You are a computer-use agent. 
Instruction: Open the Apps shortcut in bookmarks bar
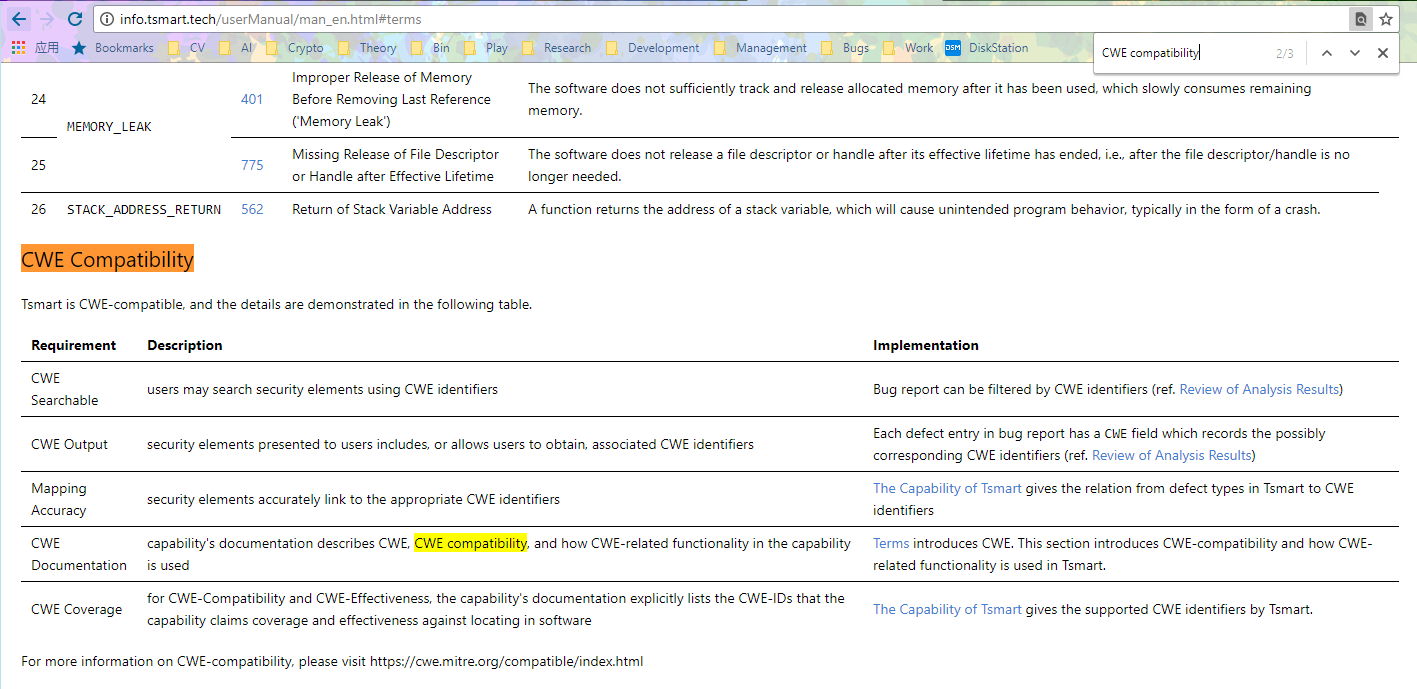pos(35,48)
